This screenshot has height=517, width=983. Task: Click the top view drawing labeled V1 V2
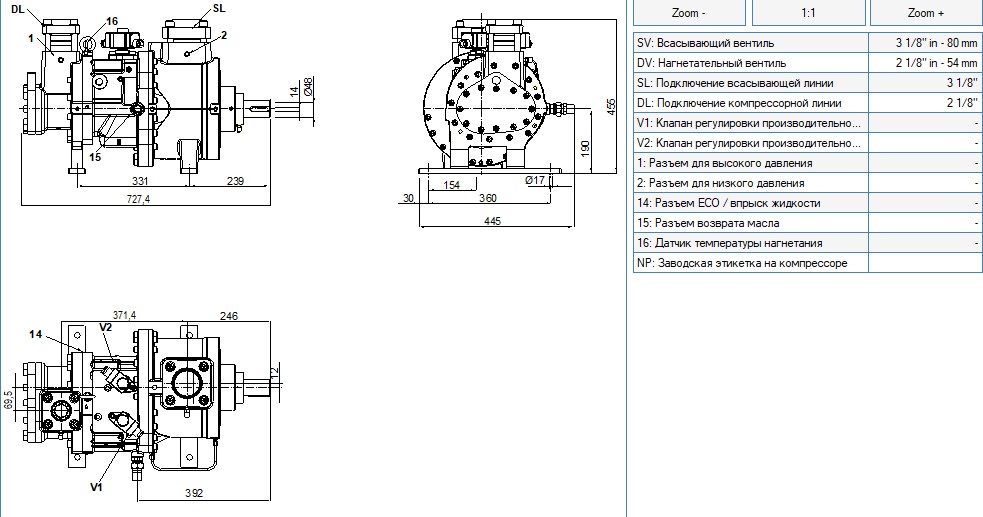144,407
